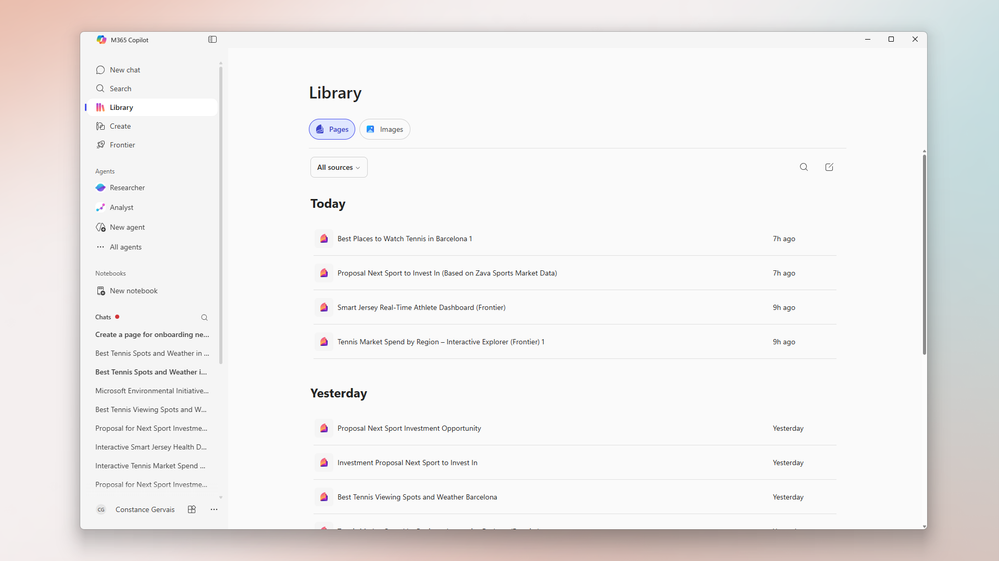Create a new page with compose icon
This screenshot has height=561, width=999.
coord(829,167)
